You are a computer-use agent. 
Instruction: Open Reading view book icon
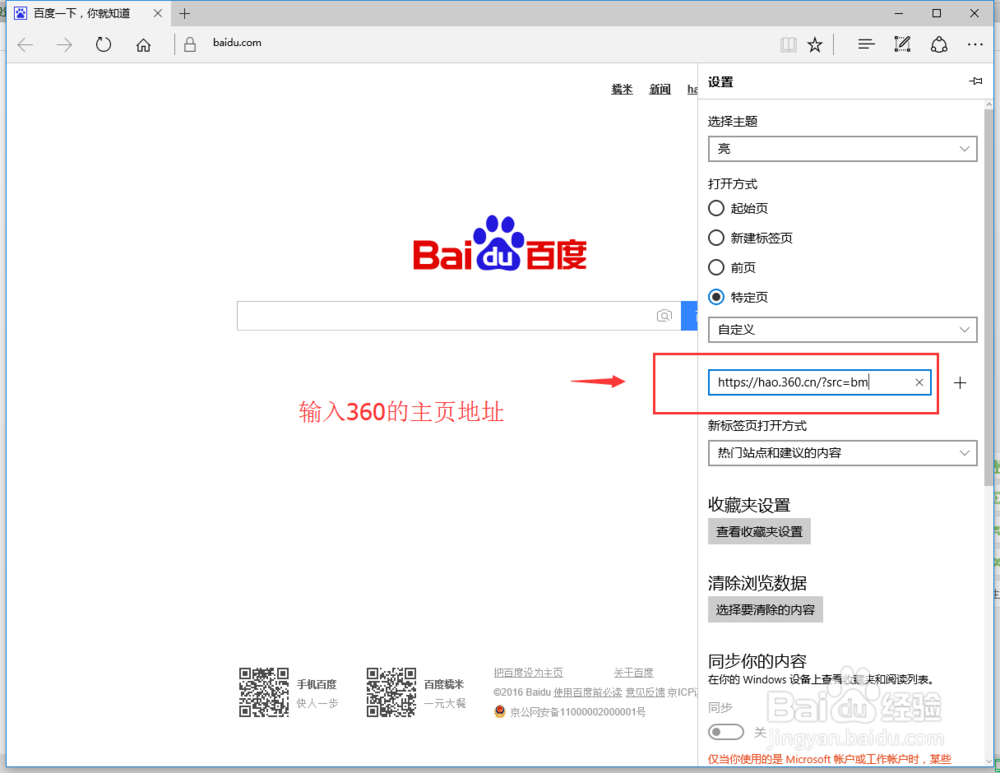click(788, 45)
